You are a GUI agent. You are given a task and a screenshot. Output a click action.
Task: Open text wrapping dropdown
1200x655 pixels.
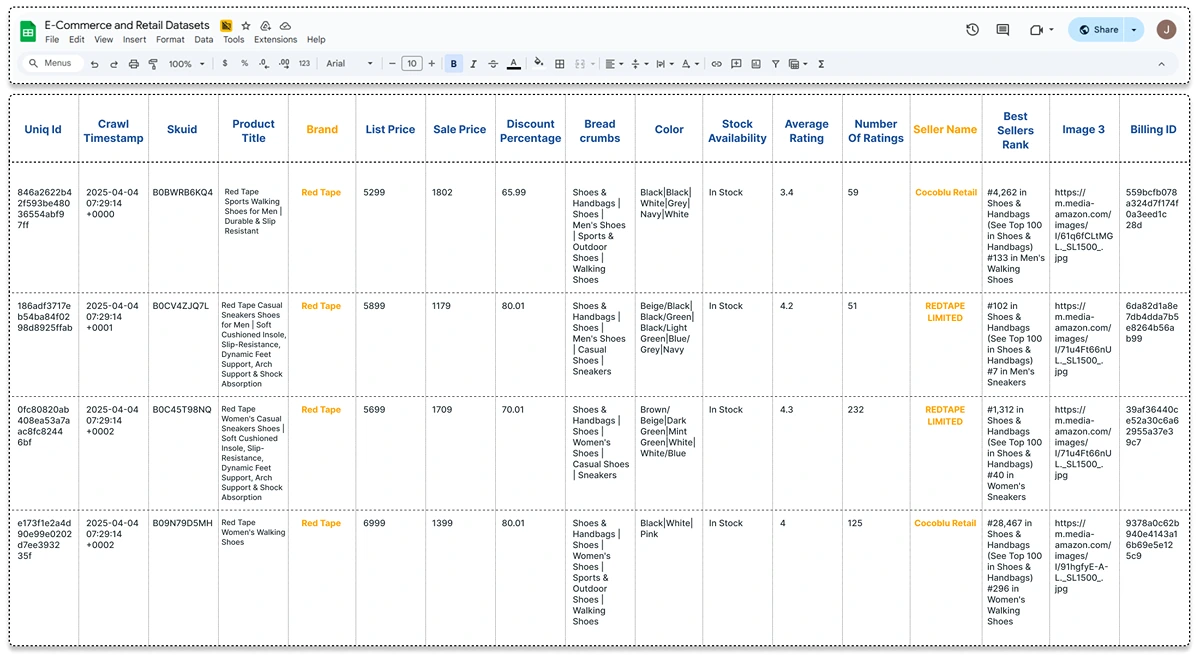click(x=665, y=64)
